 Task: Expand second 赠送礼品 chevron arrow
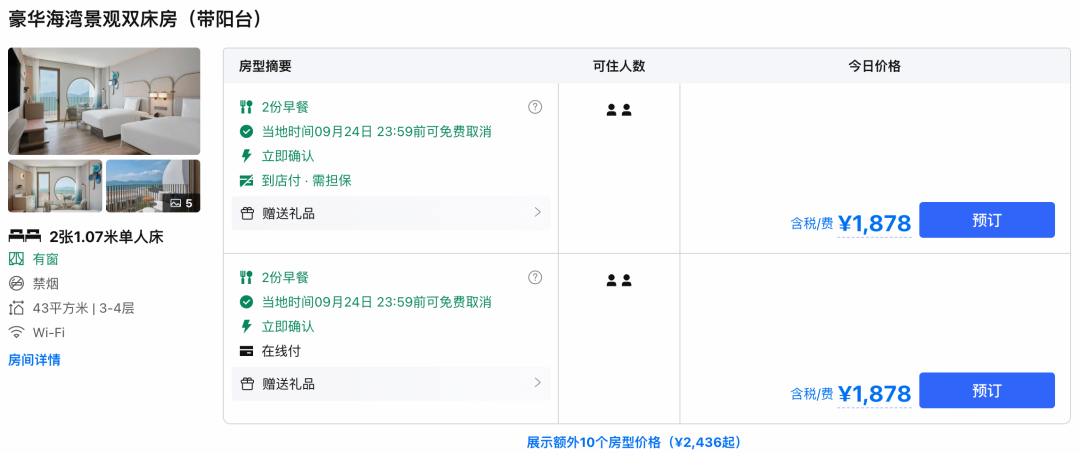[x=538, y=383]
